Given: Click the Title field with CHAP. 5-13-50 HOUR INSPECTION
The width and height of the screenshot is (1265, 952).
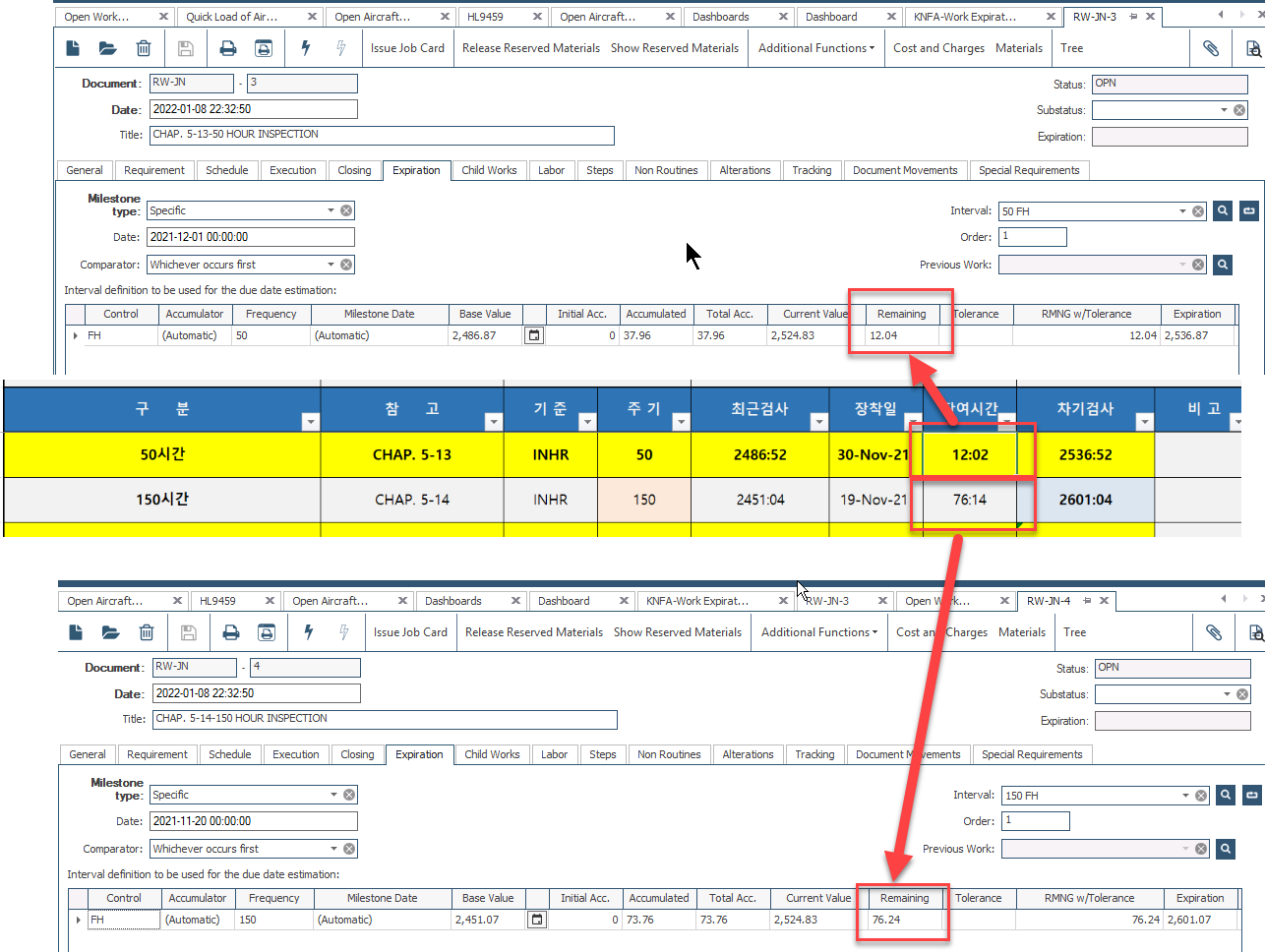Looking at the screenshot, I should tap(382, 136).
